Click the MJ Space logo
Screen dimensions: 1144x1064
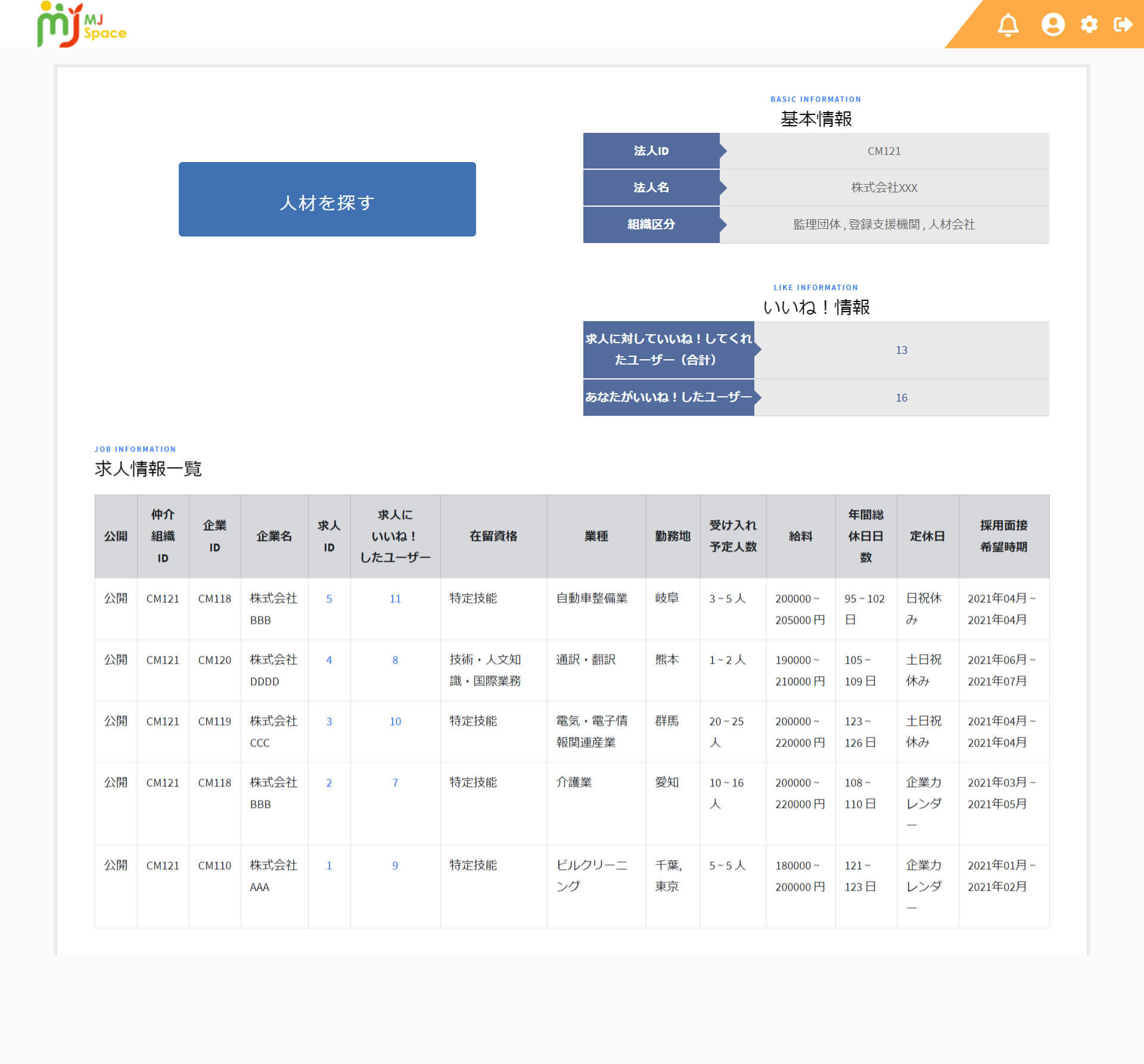[82, 24]
